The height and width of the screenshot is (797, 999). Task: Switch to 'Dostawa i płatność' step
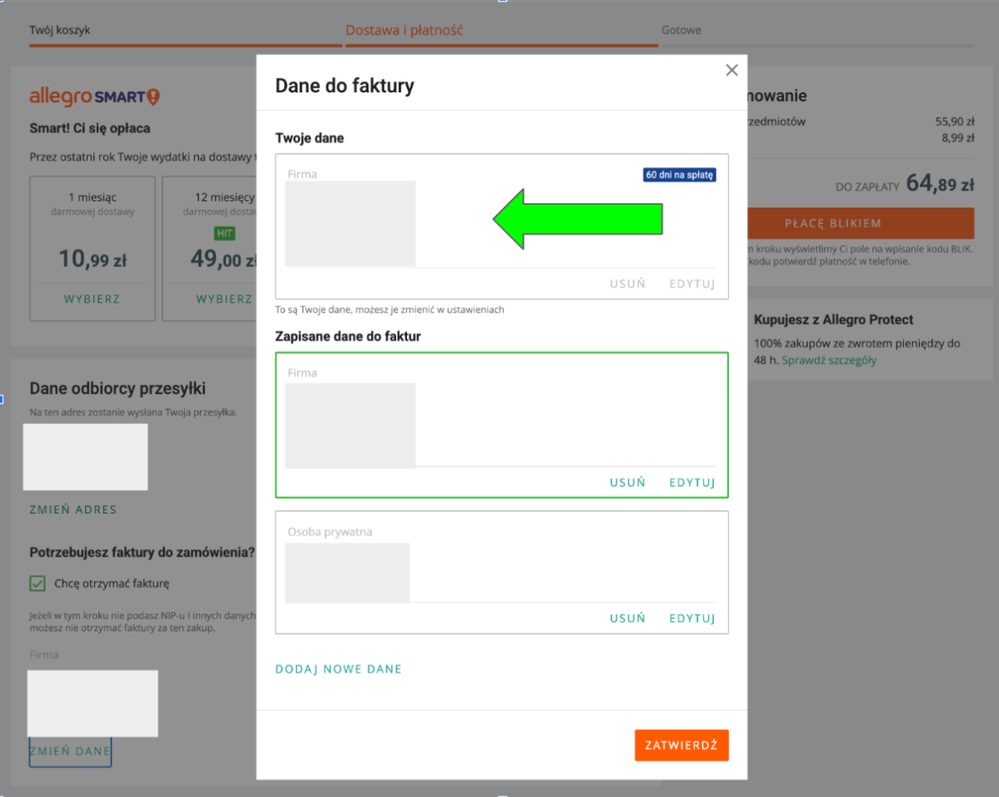(x=404, y=30)
